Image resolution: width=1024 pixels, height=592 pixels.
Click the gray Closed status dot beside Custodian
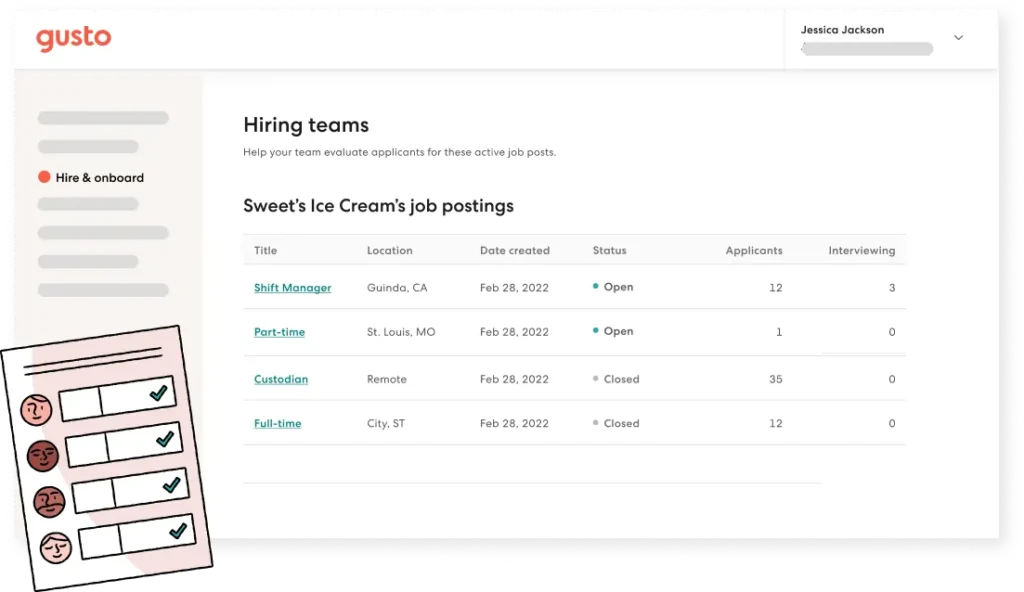pyautogui.click(x=594, y=379)
